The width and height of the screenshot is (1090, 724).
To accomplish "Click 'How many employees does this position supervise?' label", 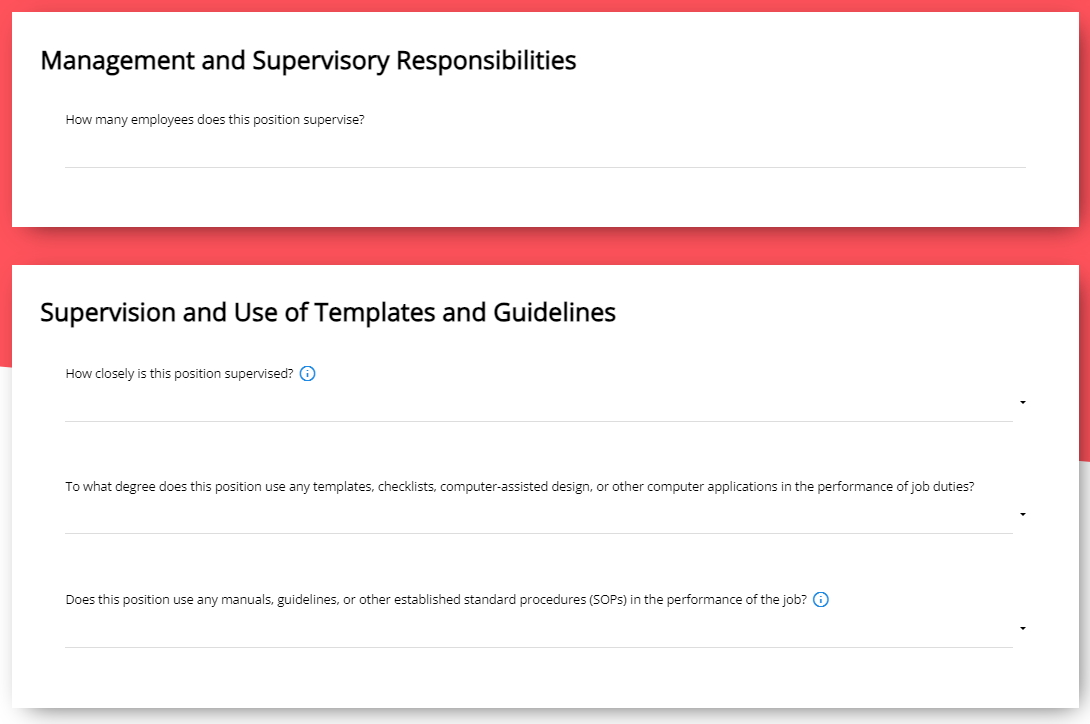I will click(215, 120).
